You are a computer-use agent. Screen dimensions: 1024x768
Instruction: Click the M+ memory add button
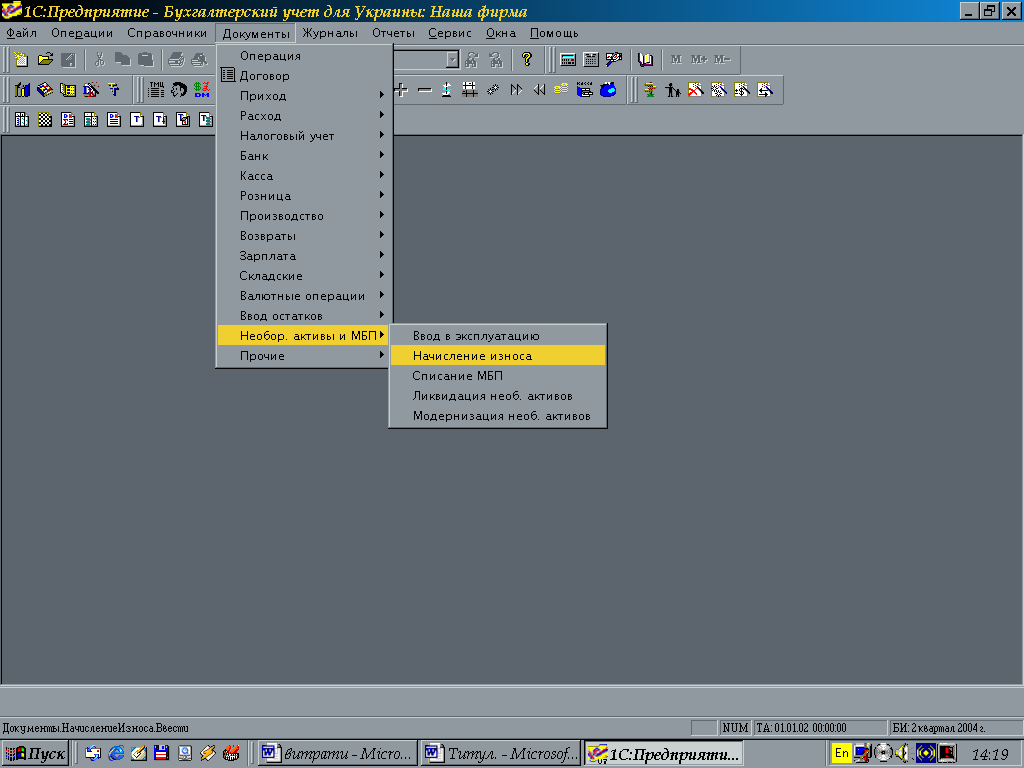point(699,59)
